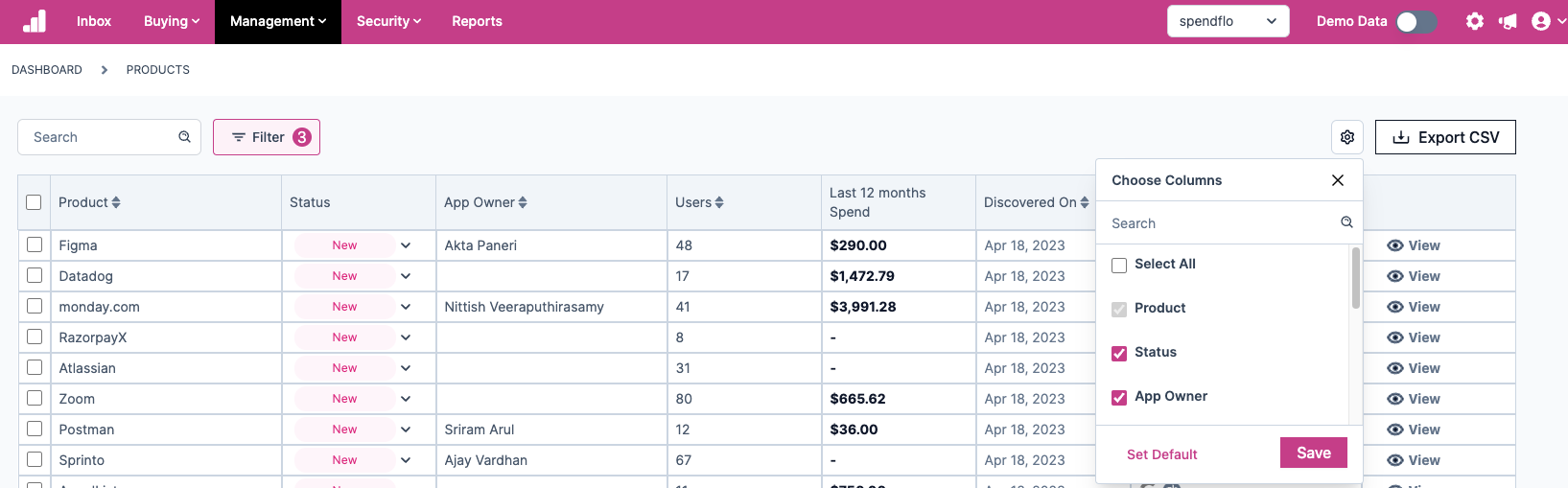
Task: Focus the products Search field
Action: point(109,137)
